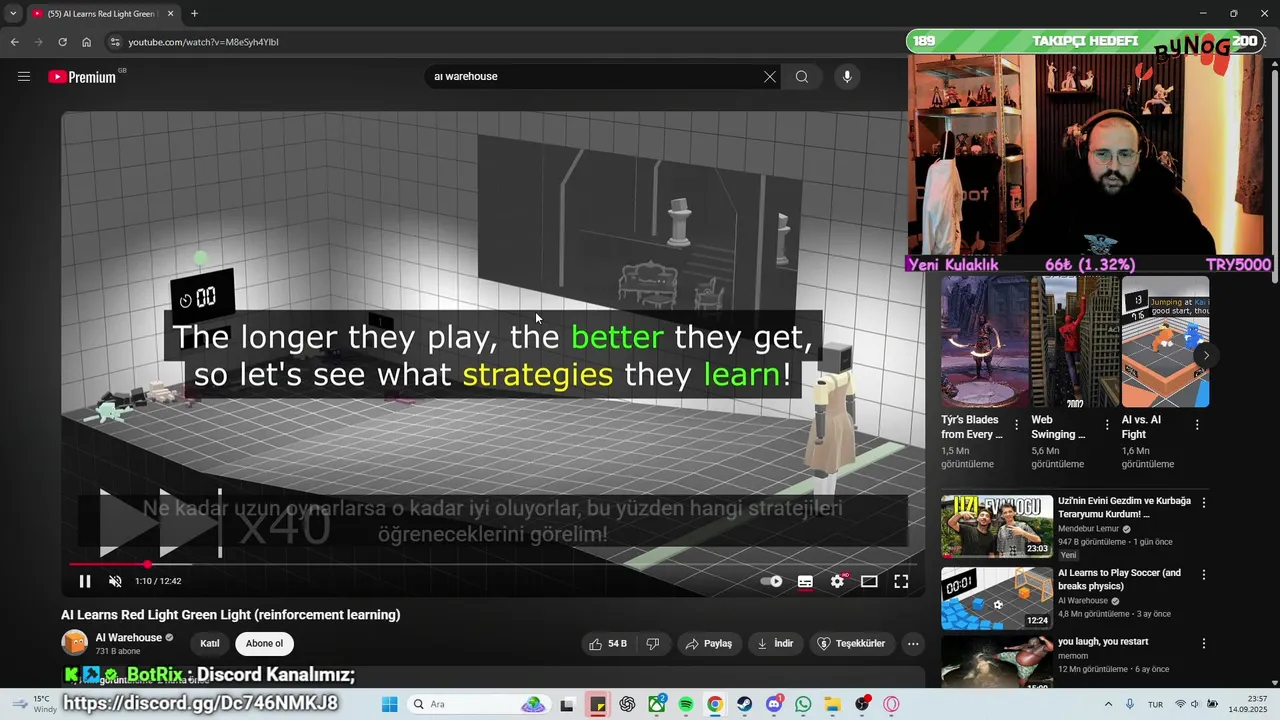
Task: Clear the search box text
Action: (770, 77)
